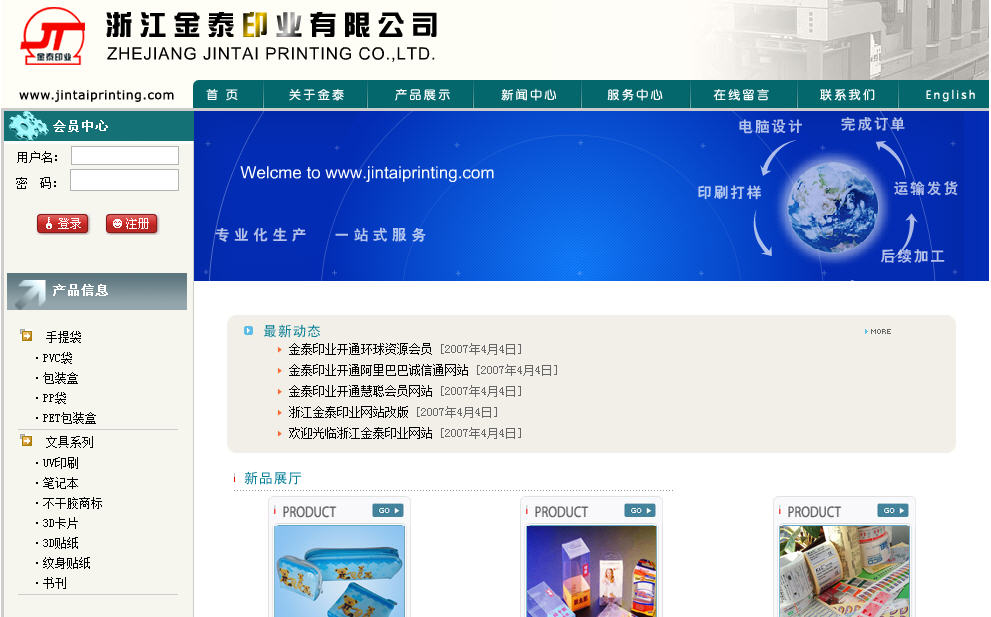This screenshot has width=991, height=617.
Task: Click the red 注册 register button
Action: tap(131, 224)
